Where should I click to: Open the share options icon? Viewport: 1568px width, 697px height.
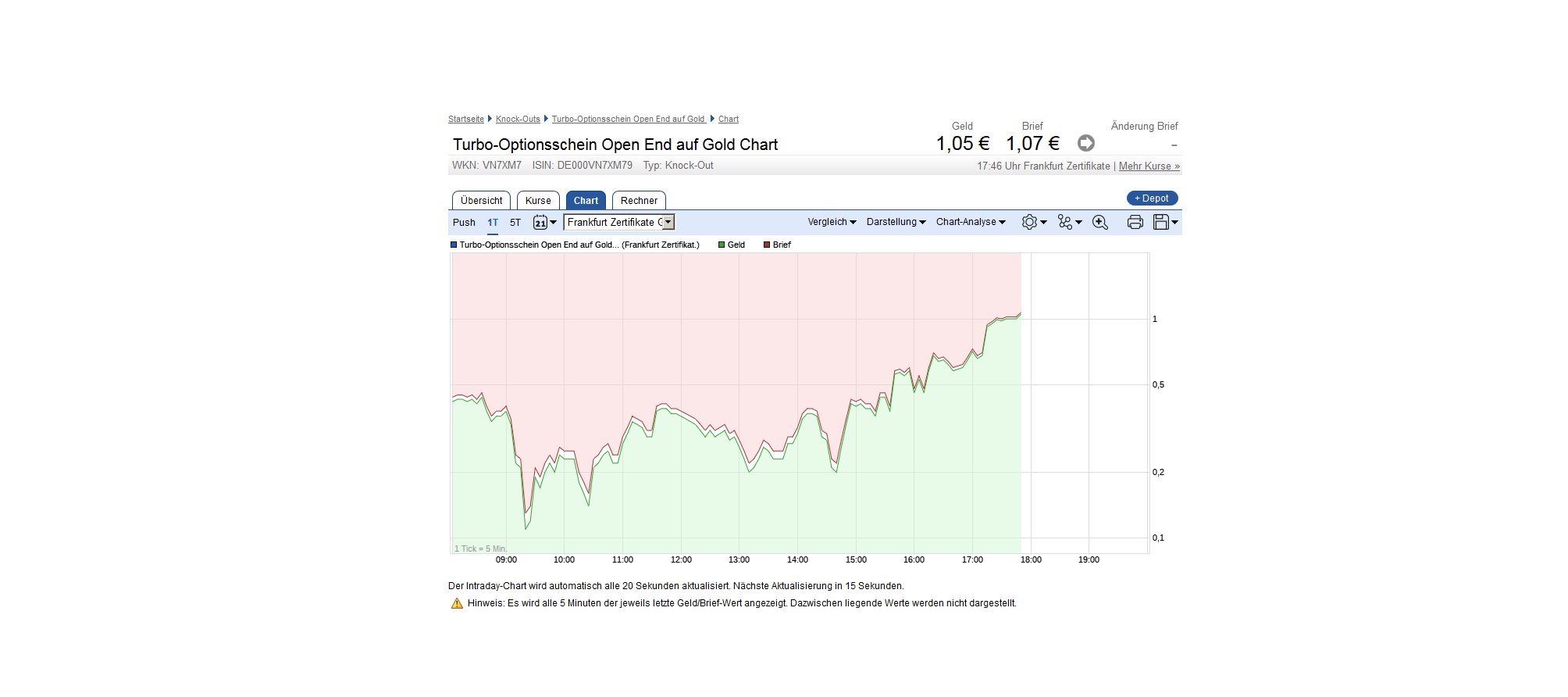tap(1066, 223)
